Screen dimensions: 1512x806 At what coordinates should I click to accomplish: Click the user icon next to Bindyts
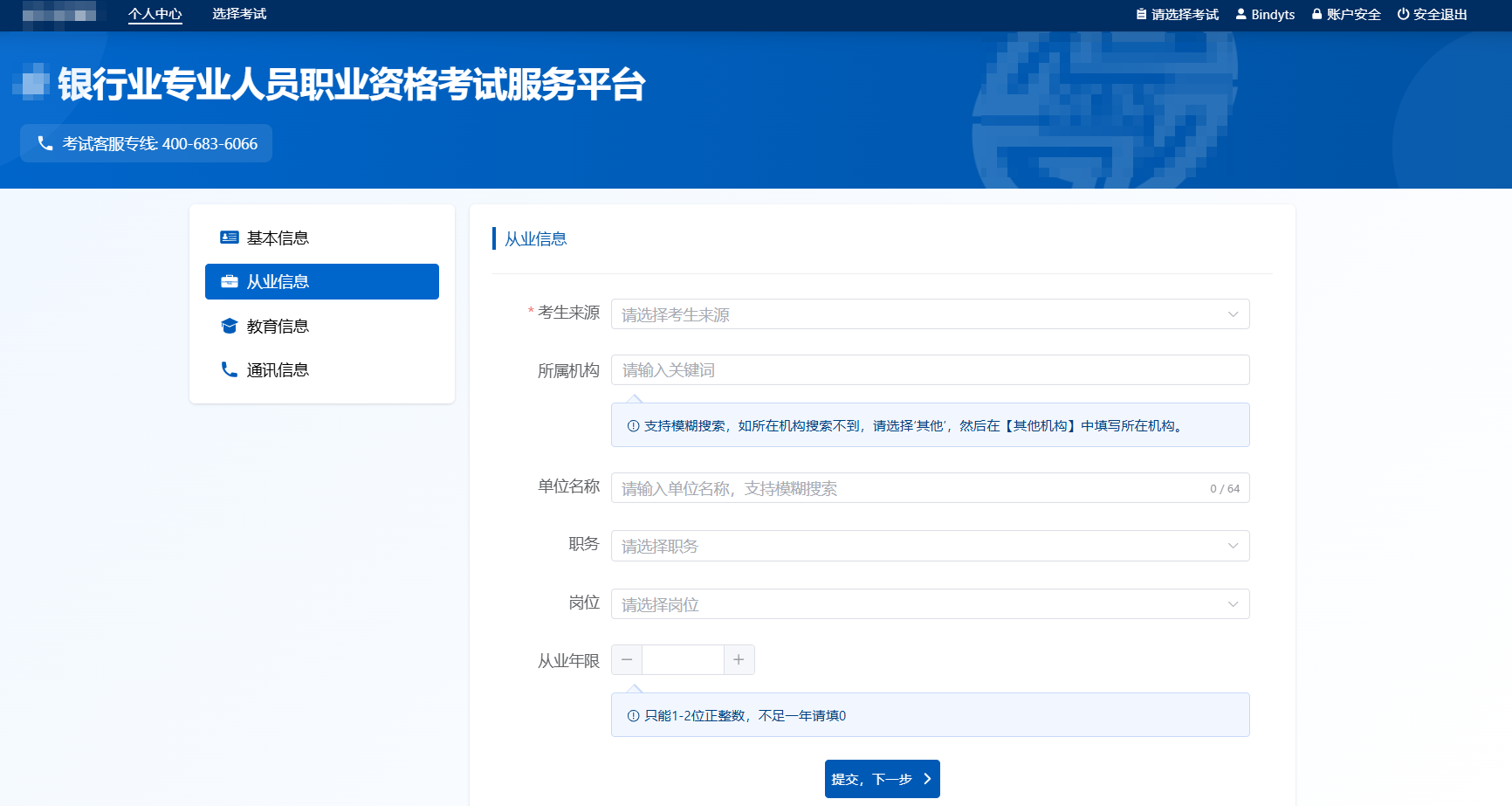pyautogui.click(x=1241, y=14)
